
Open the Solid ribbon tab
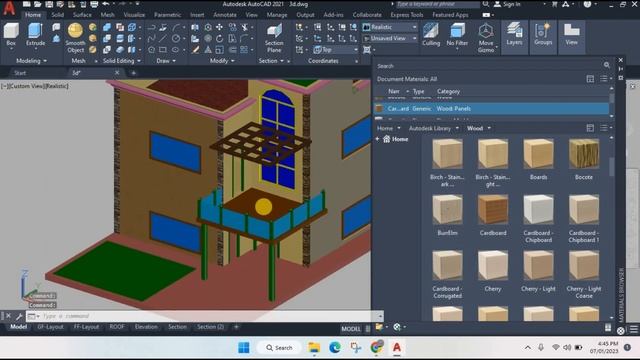pyautogui.click(x=57, y=15)
